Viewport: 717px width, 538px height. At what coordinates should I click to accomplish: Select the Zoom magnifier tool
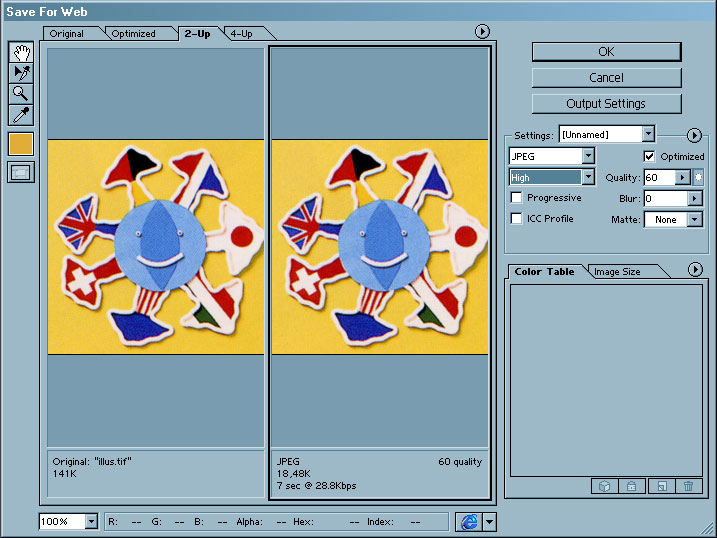(x=21, y=94)
